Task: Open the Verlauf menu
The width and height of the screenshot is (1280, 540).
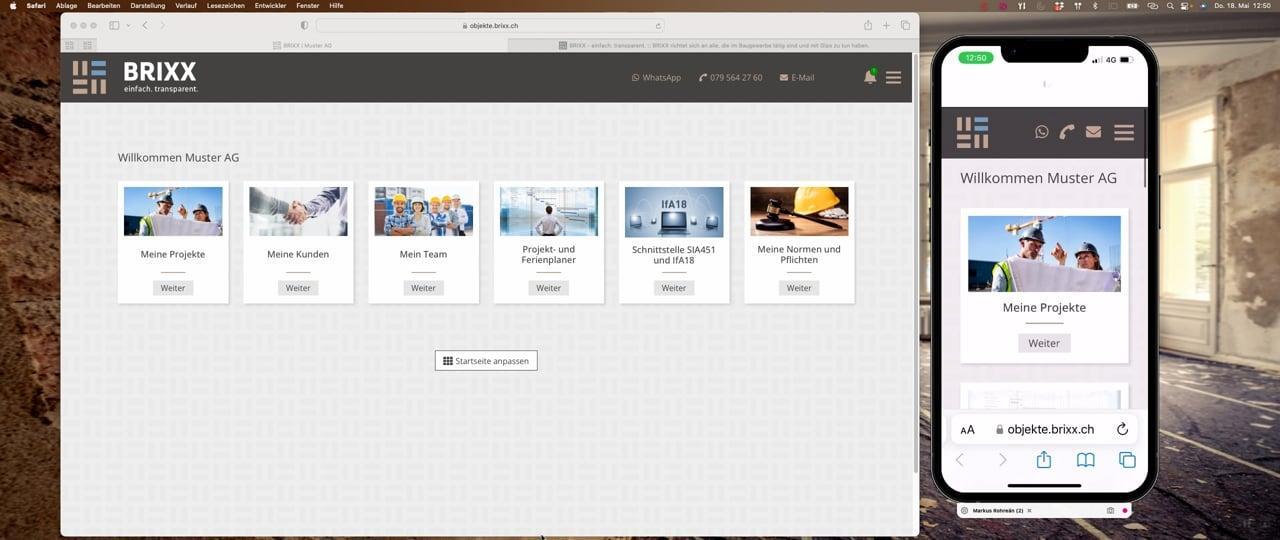Action: pyautogui.click(x=186, y=5)
